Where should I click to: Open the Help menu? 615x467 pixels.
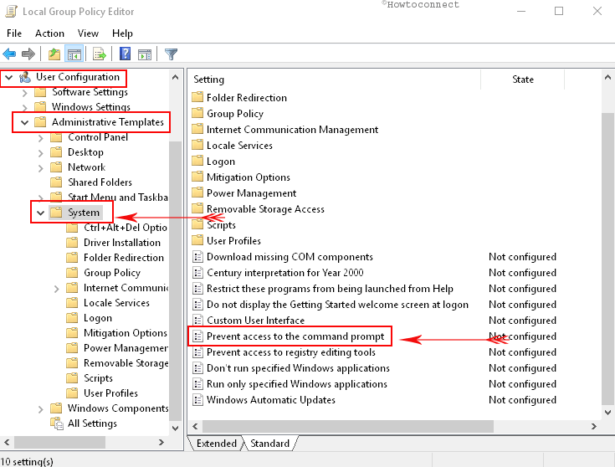point(122,33)
